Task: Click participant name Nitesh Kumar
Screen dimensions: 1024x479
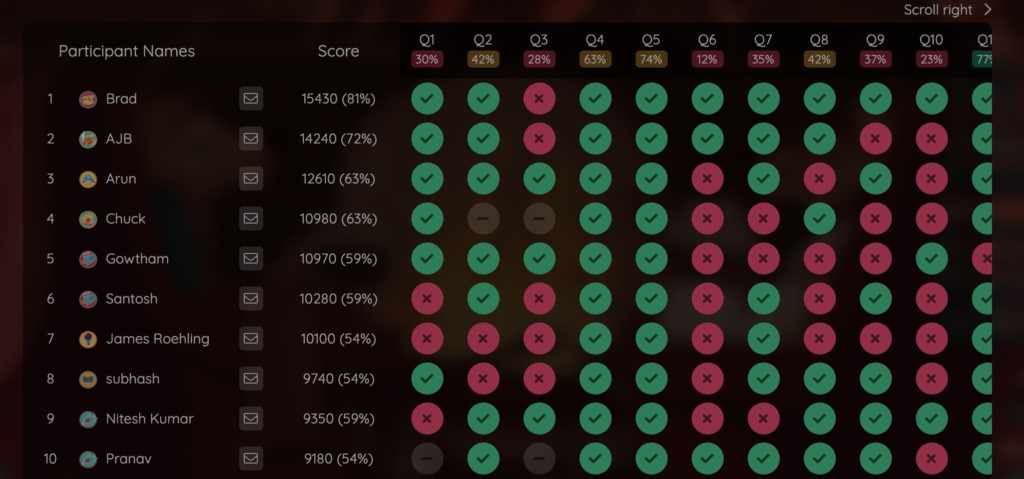Action: point(150,419)
